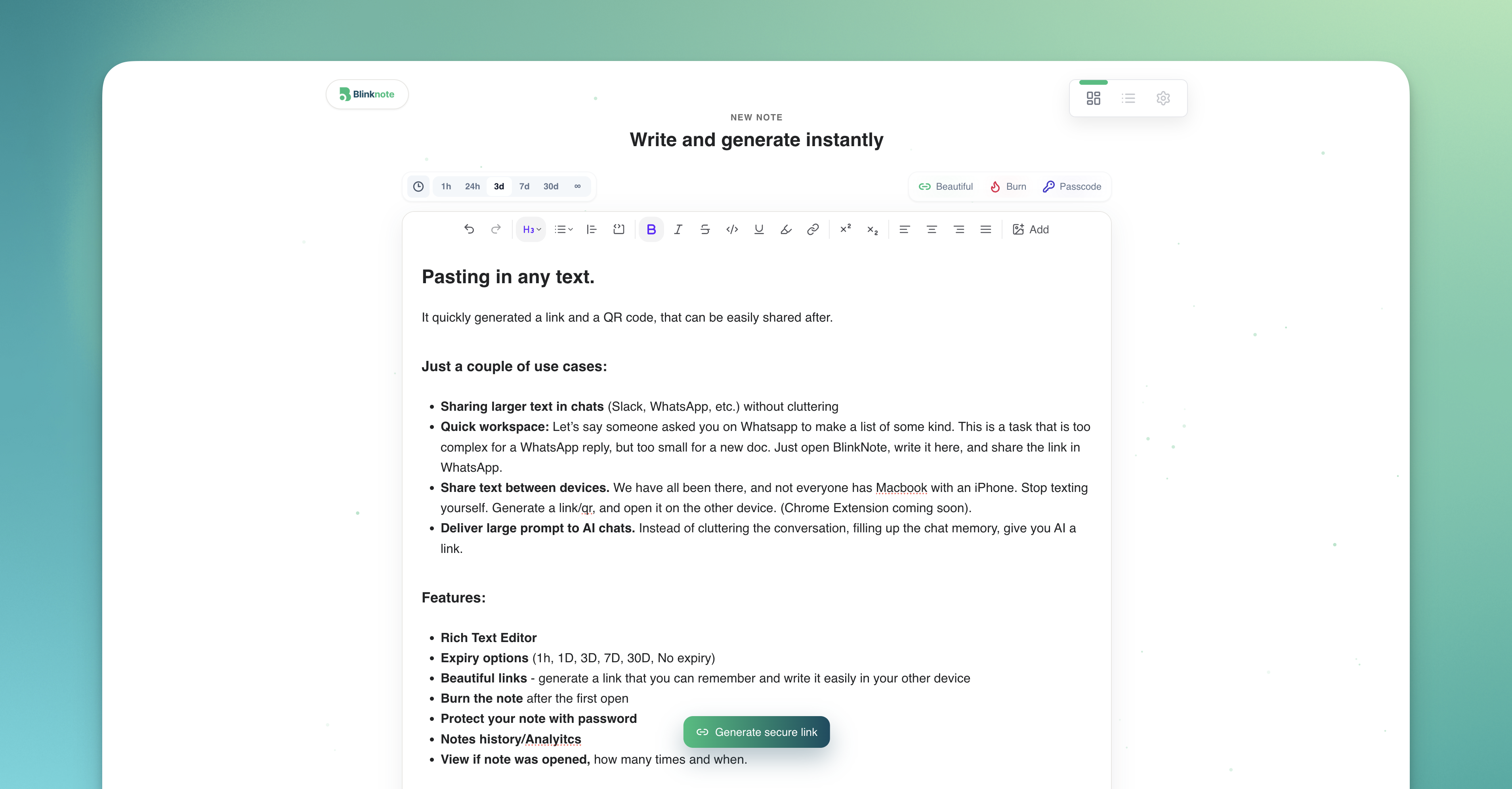Insert a blockquote
The height and width of the screenshot is (789, 1512).
pyautogui.click(x=591, y=229)
